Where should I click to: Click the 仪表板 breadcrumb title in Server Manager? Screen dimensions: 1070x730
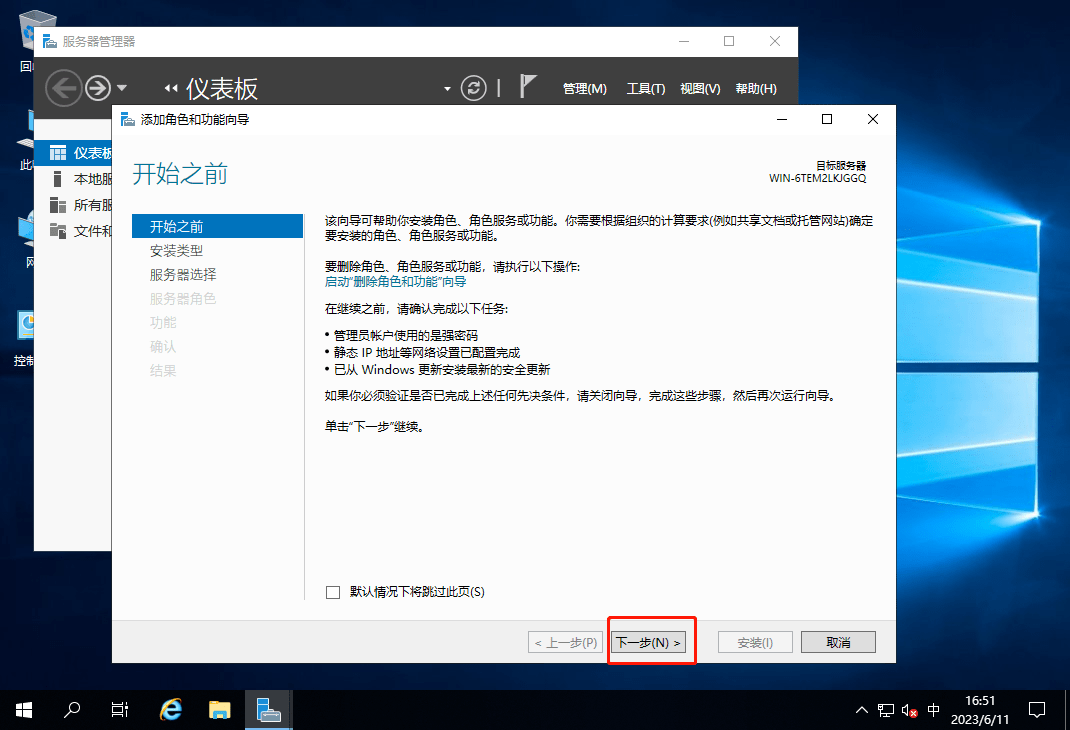pyautogui.click(x=222, y=89)
